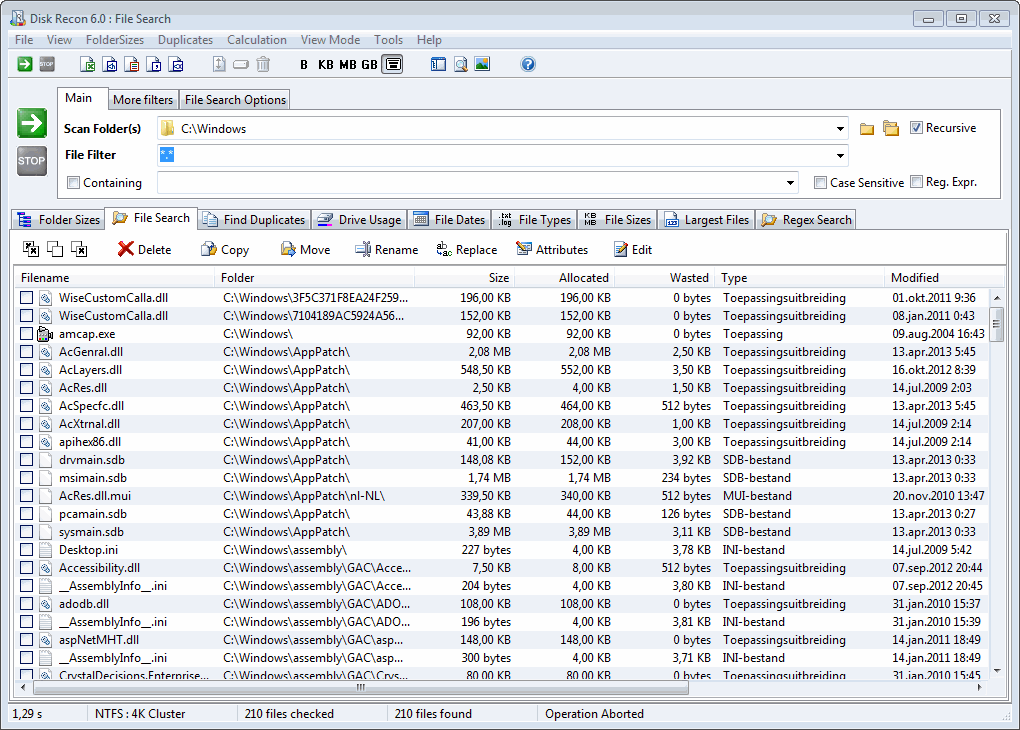The width and height of the screenshot is (1020, 730).
Task: Switch to File Search Options tab
Action: pyautogui.click(x=235, y=100)
